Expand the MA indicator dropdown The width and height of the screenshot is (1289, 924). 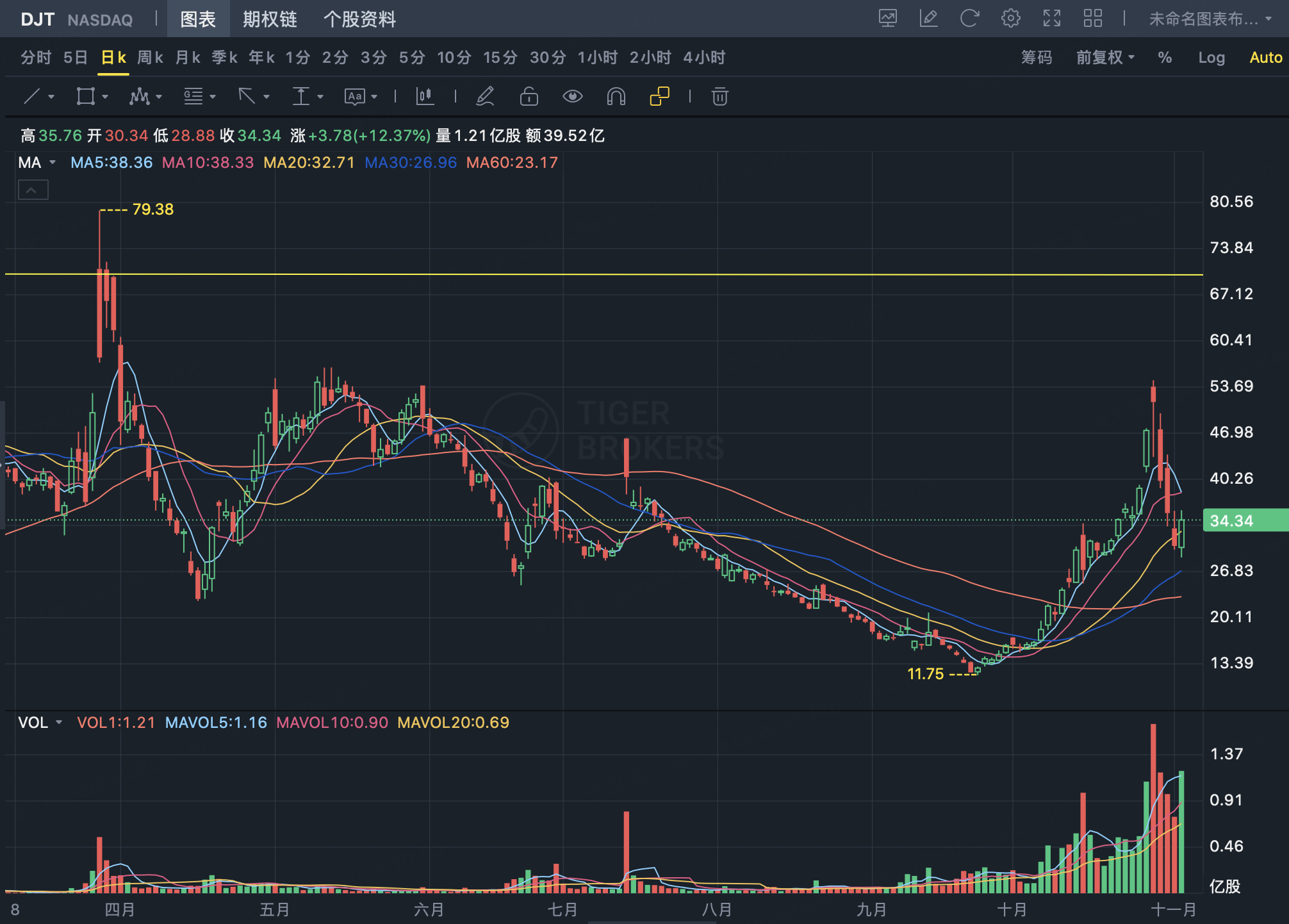click(53, 163)
